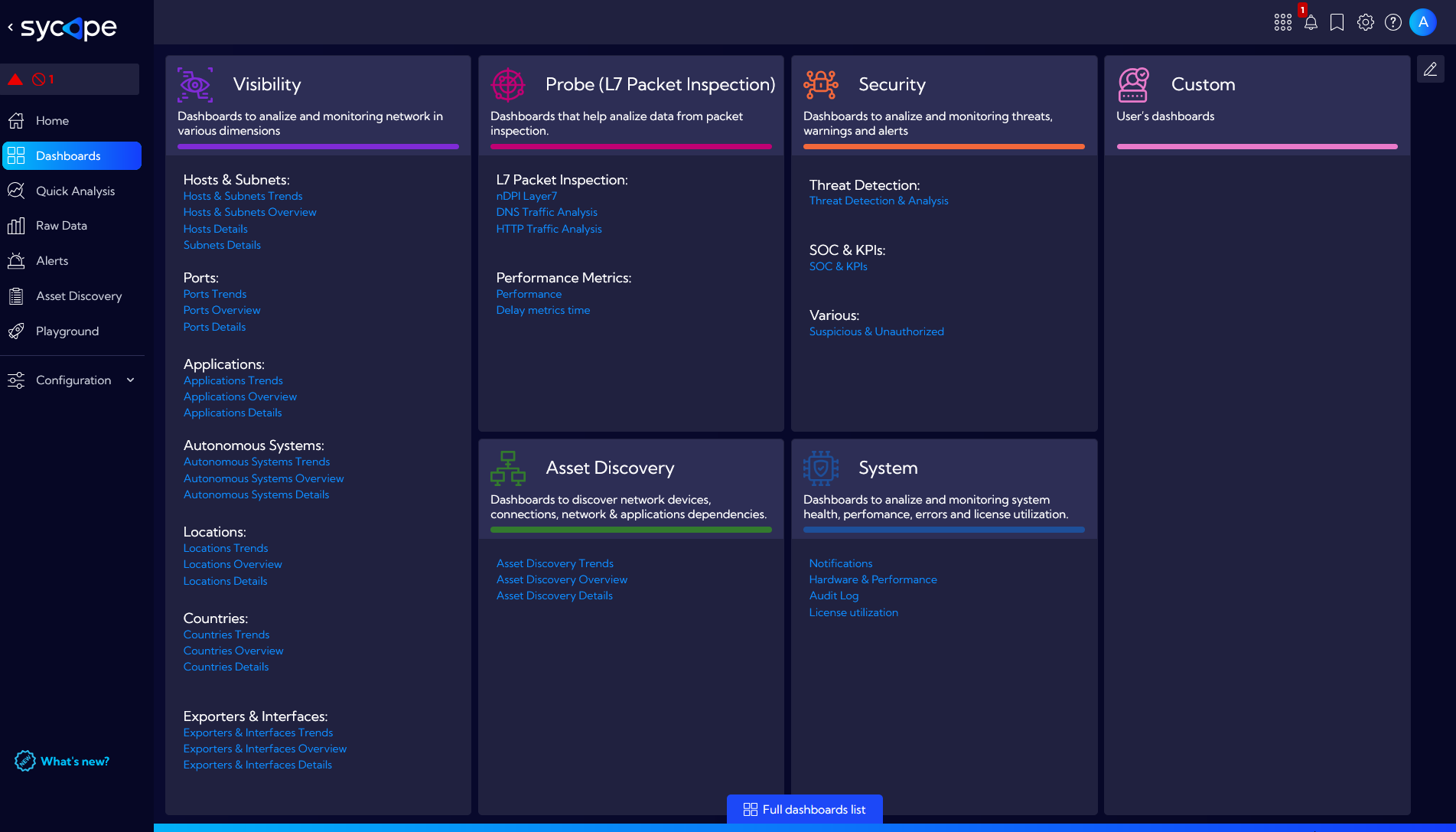Open settings gear icon
Screen dimensions: 1456x832
point(1366,23)
